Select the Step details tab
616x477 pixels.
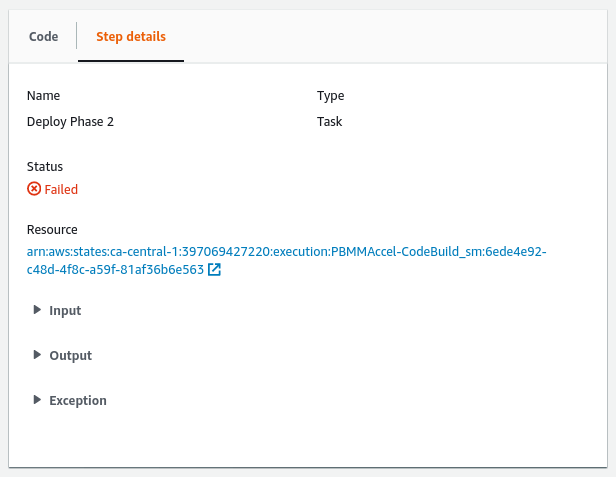tap(131, 37)
